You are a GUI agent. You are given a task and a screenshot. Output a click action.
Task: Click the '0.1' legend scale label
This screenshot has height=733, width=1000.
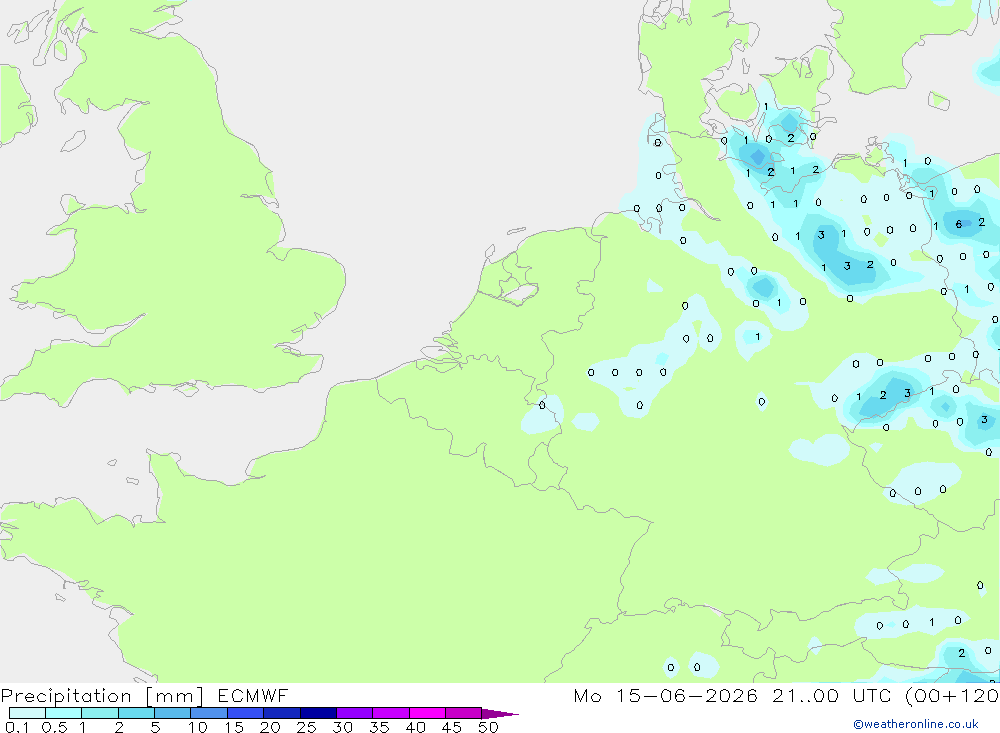(17, 727)
